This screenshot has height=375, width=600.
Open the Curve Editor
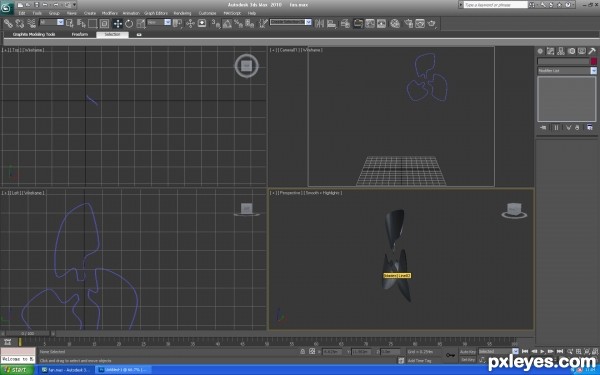pos(370,24)
